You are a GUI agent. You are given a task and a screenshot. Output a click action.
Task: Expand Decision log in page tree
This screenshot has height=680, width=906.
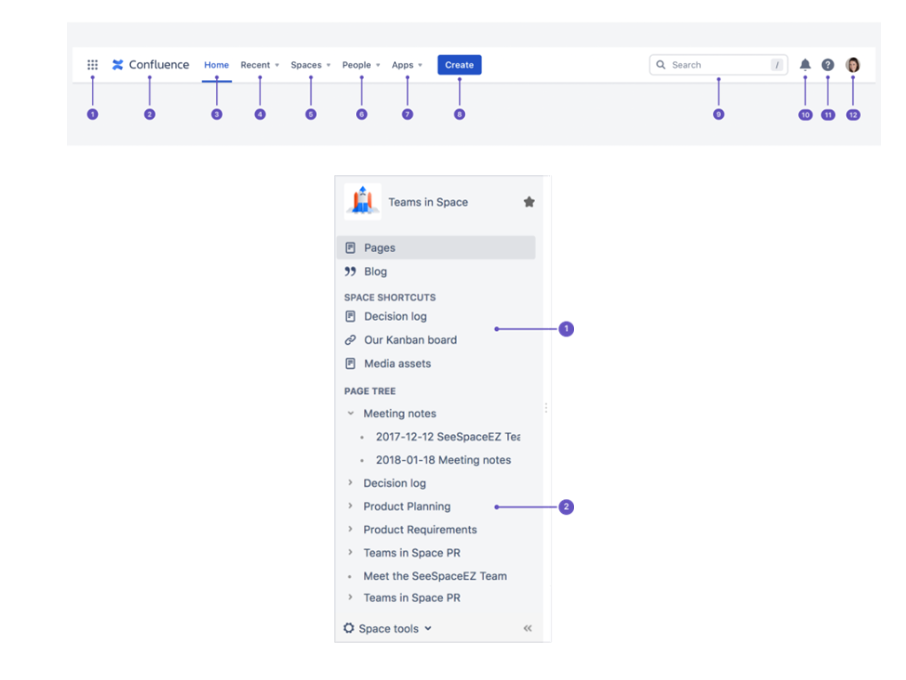point(350,482)
